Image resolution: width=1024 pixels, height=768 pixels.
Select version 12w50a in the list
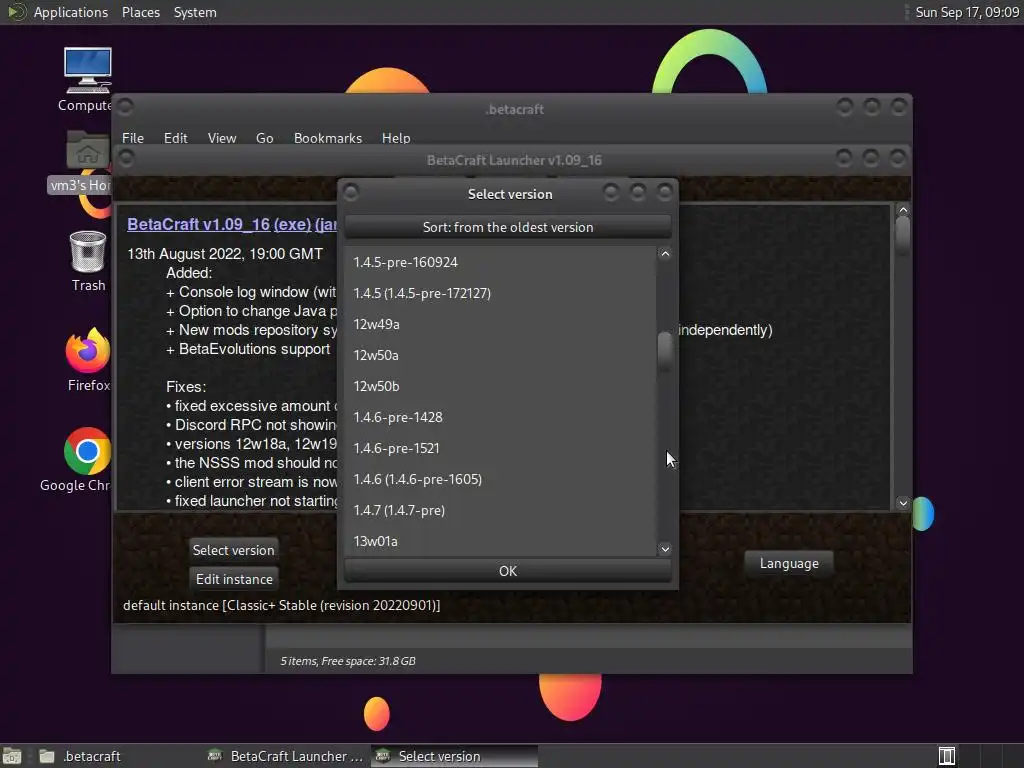point(500,355)
